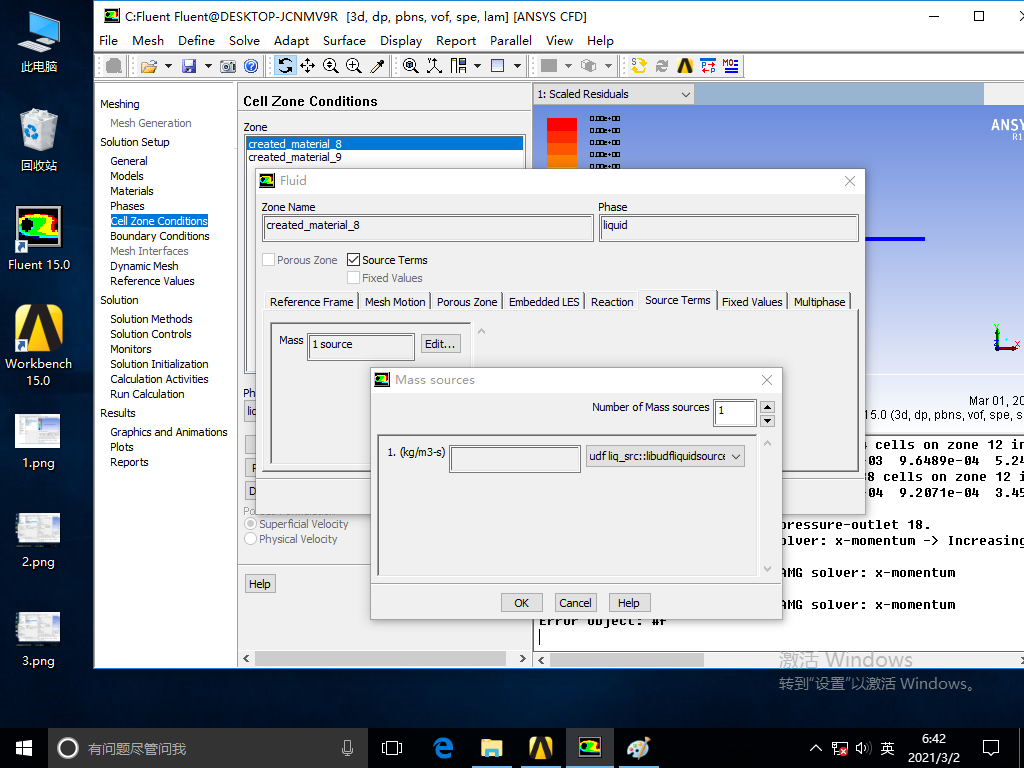Expand the open file dropdown arrow
The height and width of the screenshot is (768, 1024).
(x=168, y=66)
